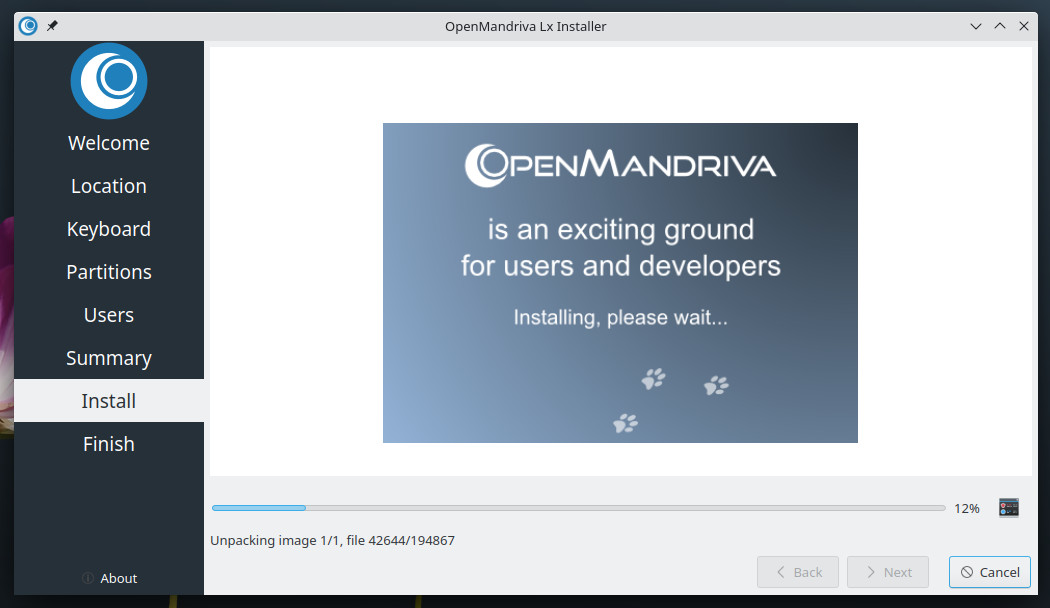Maximize the installer window

[1000, 26]
